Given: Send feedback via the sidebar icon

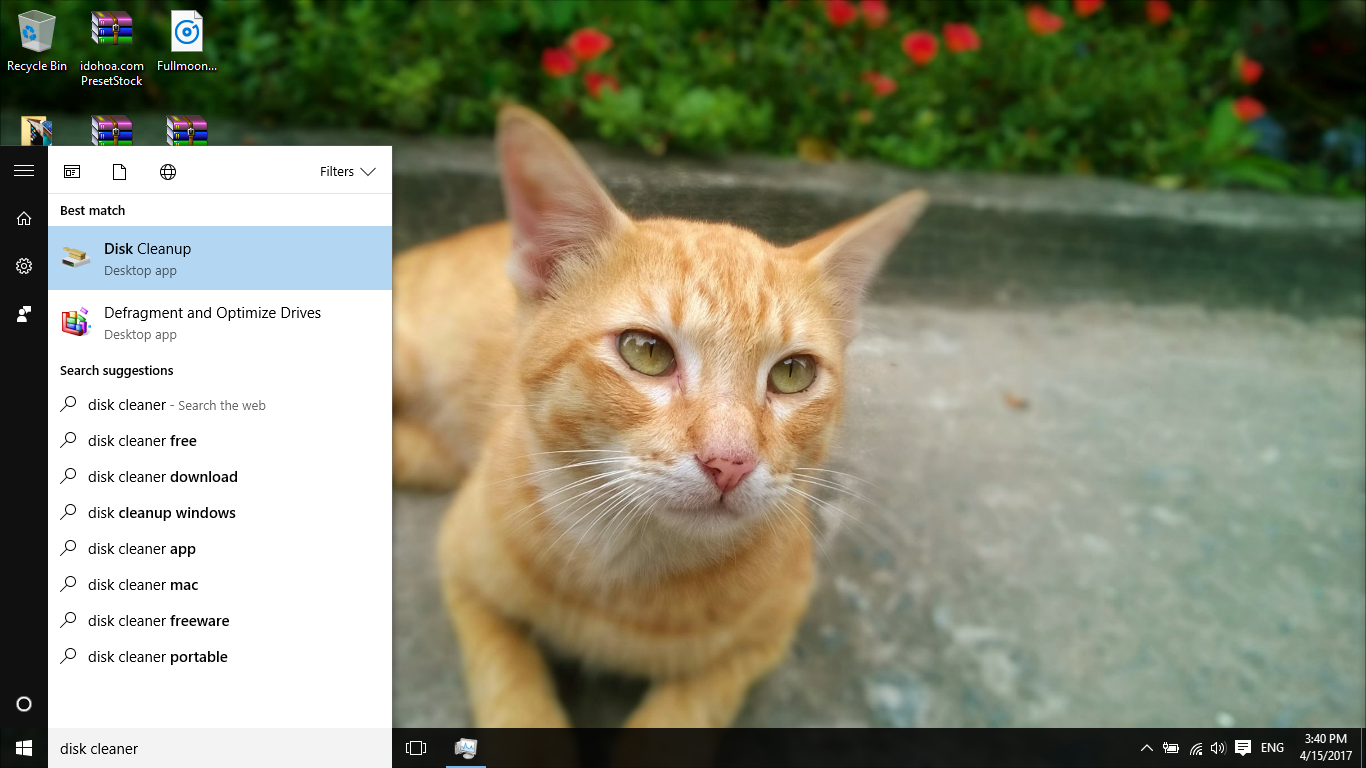Looking at the screenshot, I should point(24,314).
